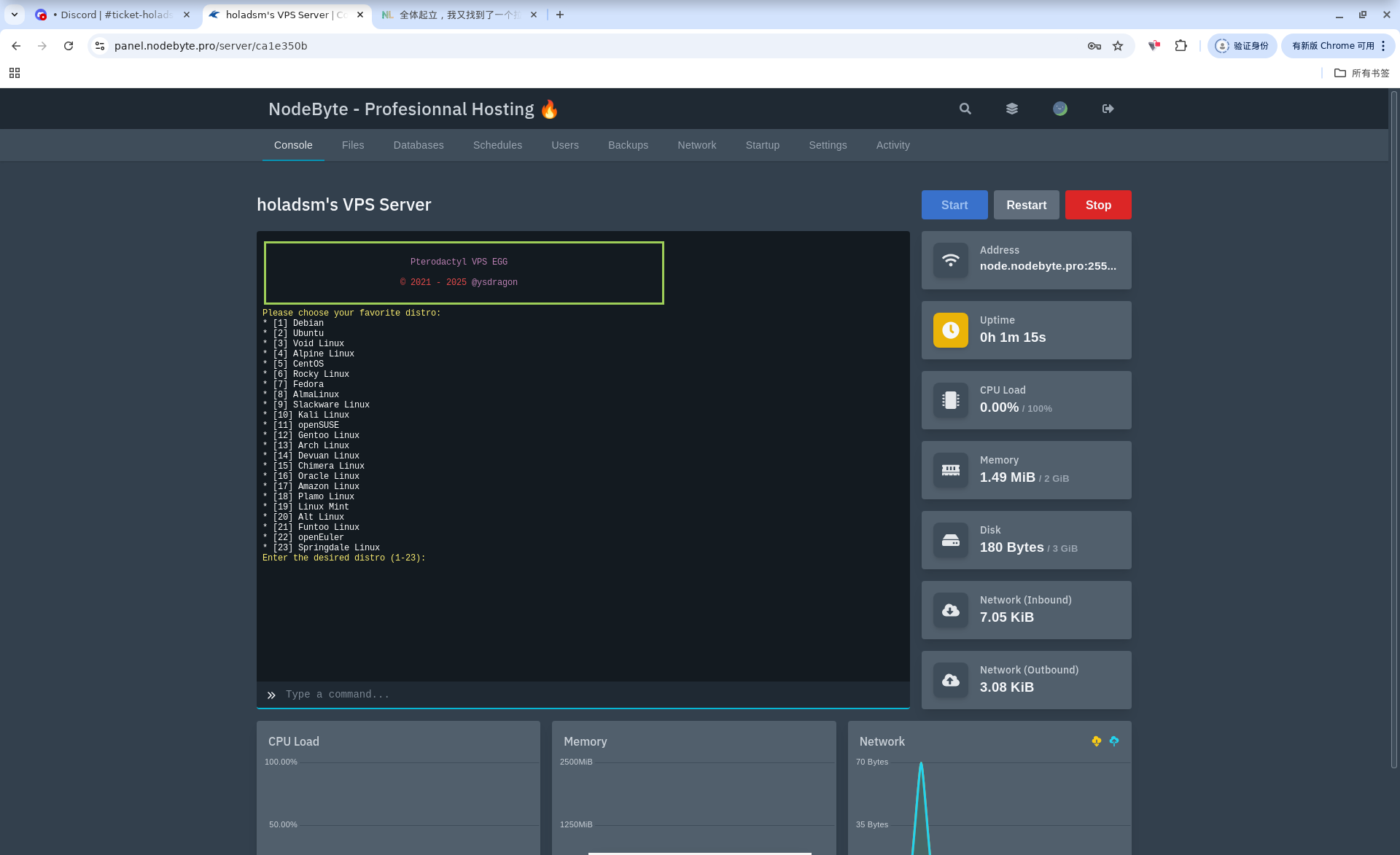Open Chrome three-dot menu

click(x=1382, y=46)
